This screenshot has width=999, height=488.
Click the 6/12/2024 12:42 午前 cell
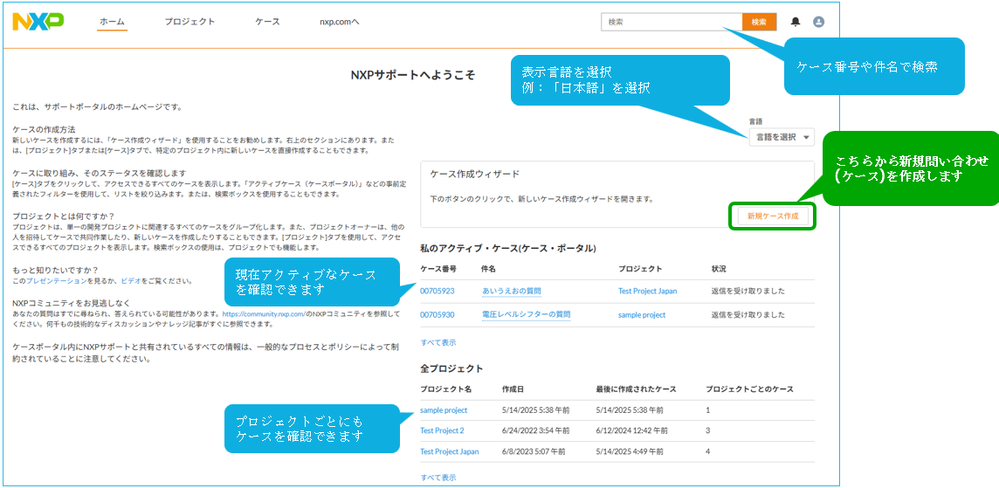point(630,431)
